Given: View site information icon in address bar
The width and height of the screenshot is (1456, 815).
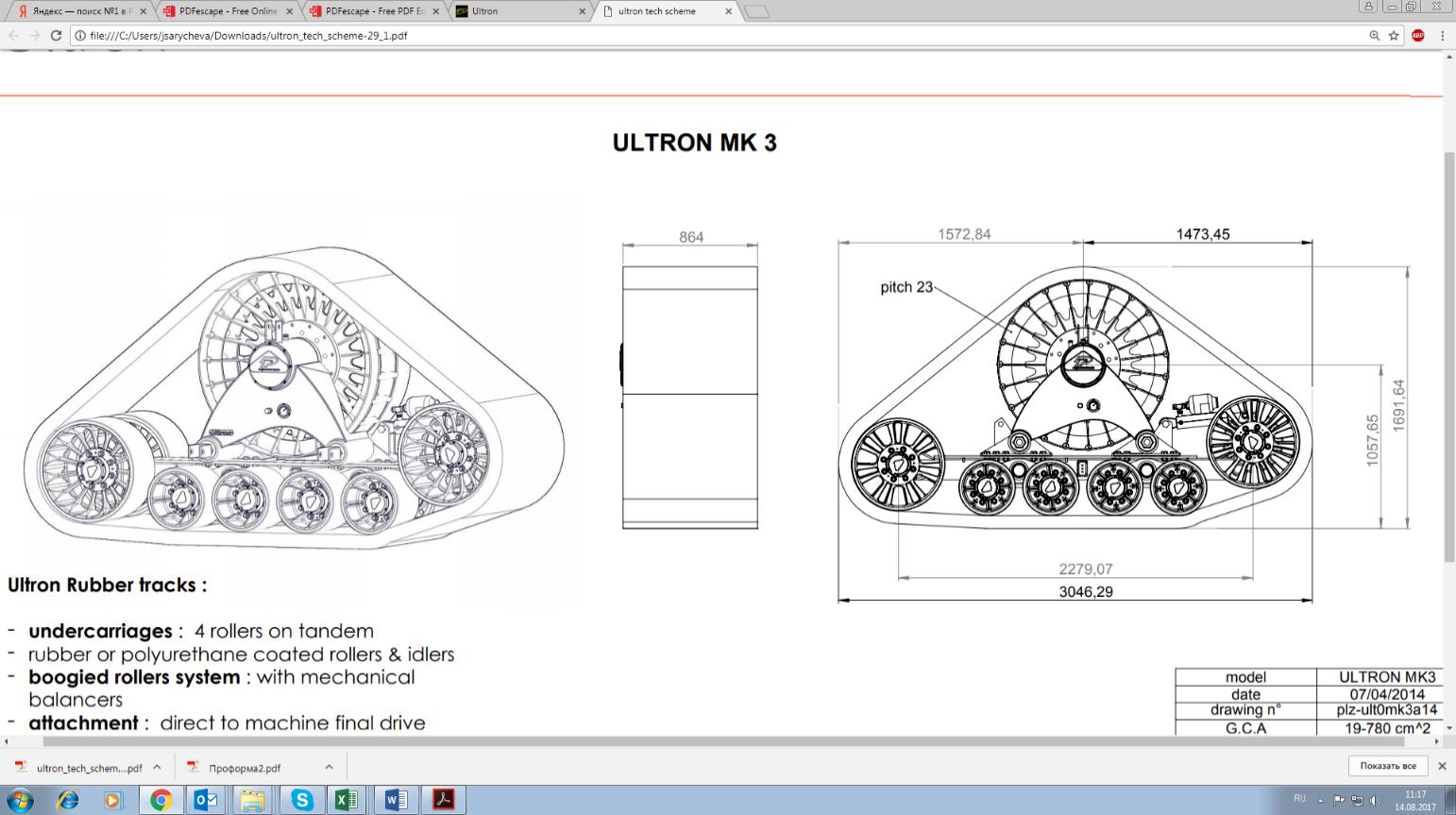Looking at the screenshot, I should click(x=80, y=36).
